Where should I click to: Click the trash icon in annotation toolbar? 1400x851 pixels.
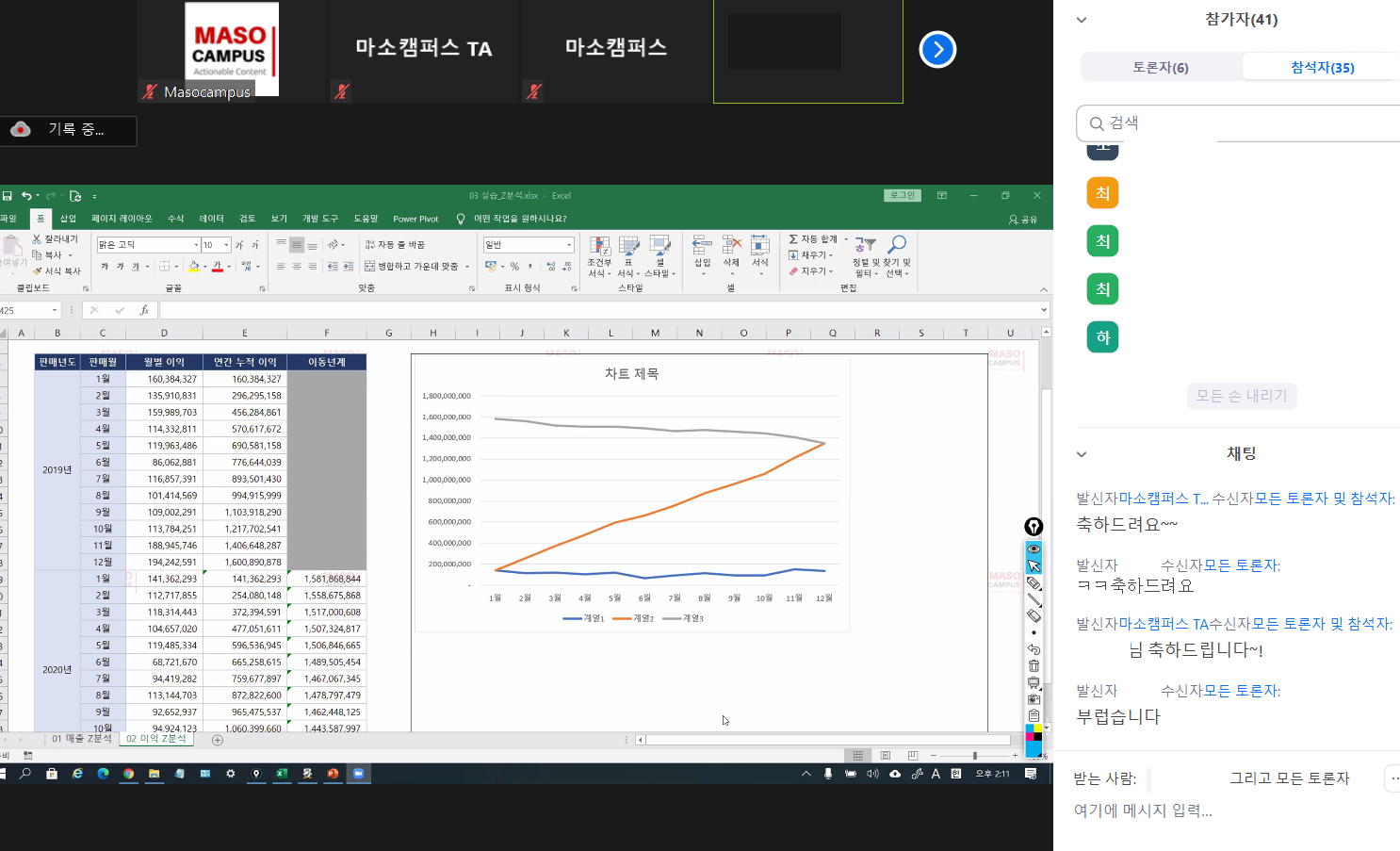click(x=1034, y=666)
